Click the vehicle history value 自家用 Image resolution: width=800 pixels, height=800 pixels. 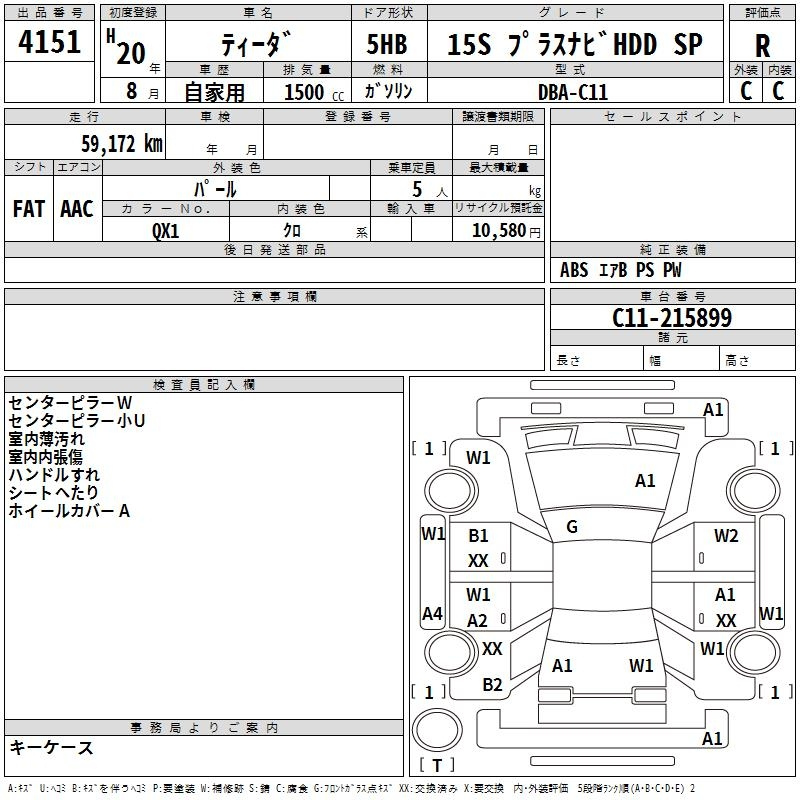(x=214, y=92)
